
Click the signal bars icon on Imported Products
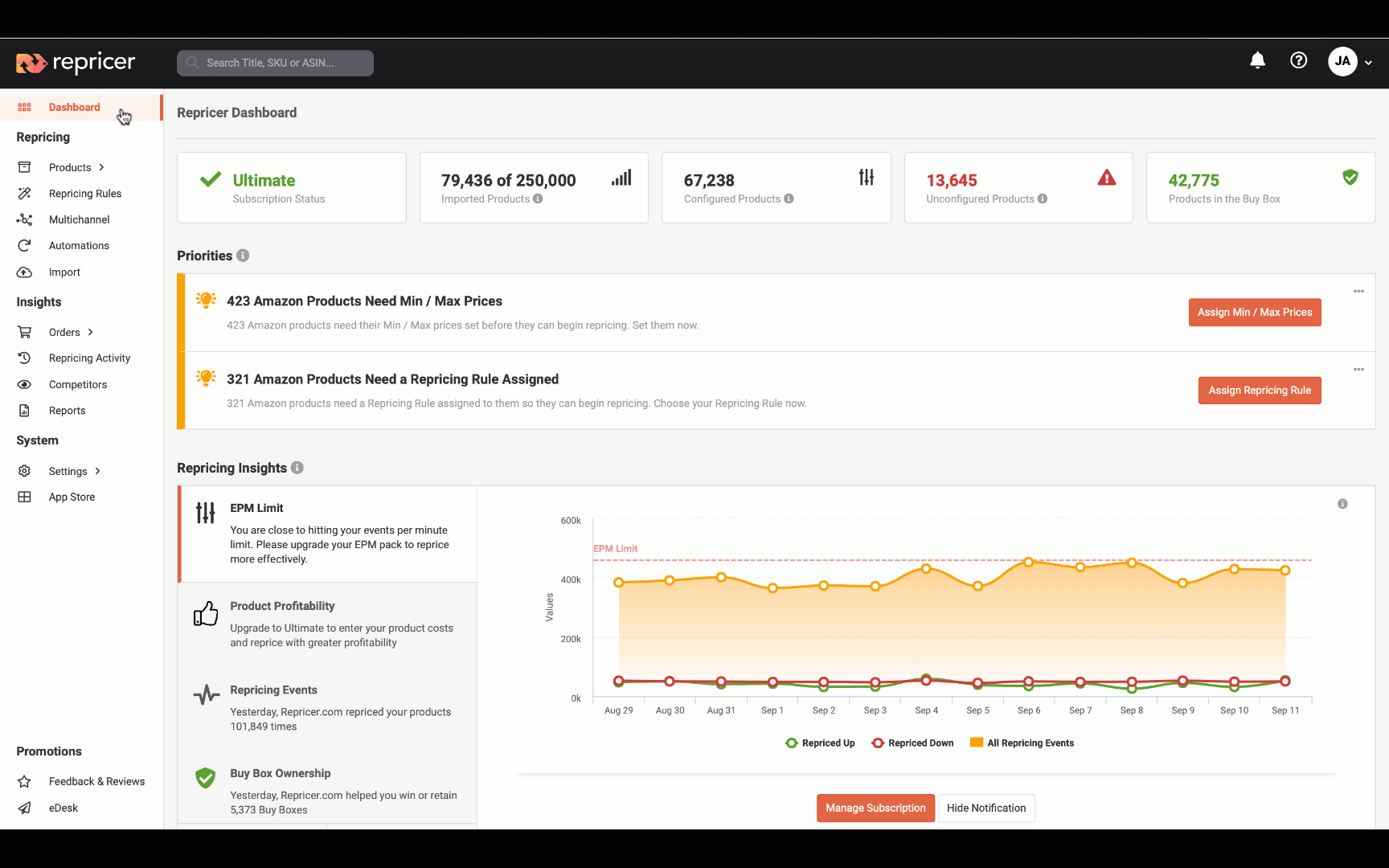pyautogui.click(x=621, y=177)
